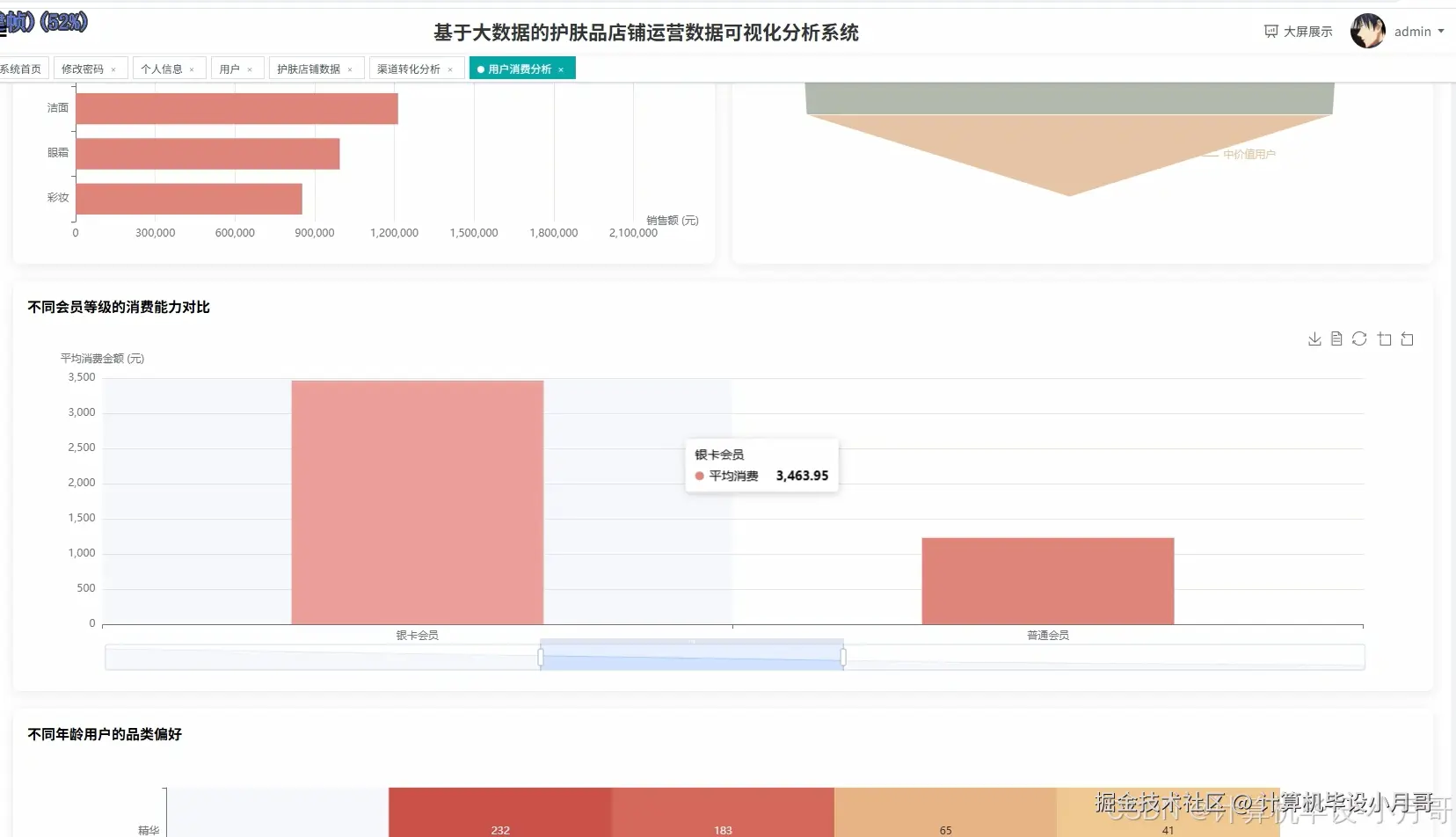Refresh the member consumption chart via refresh icon
Screen dimensions: 1456x837
coord(1360,338)
